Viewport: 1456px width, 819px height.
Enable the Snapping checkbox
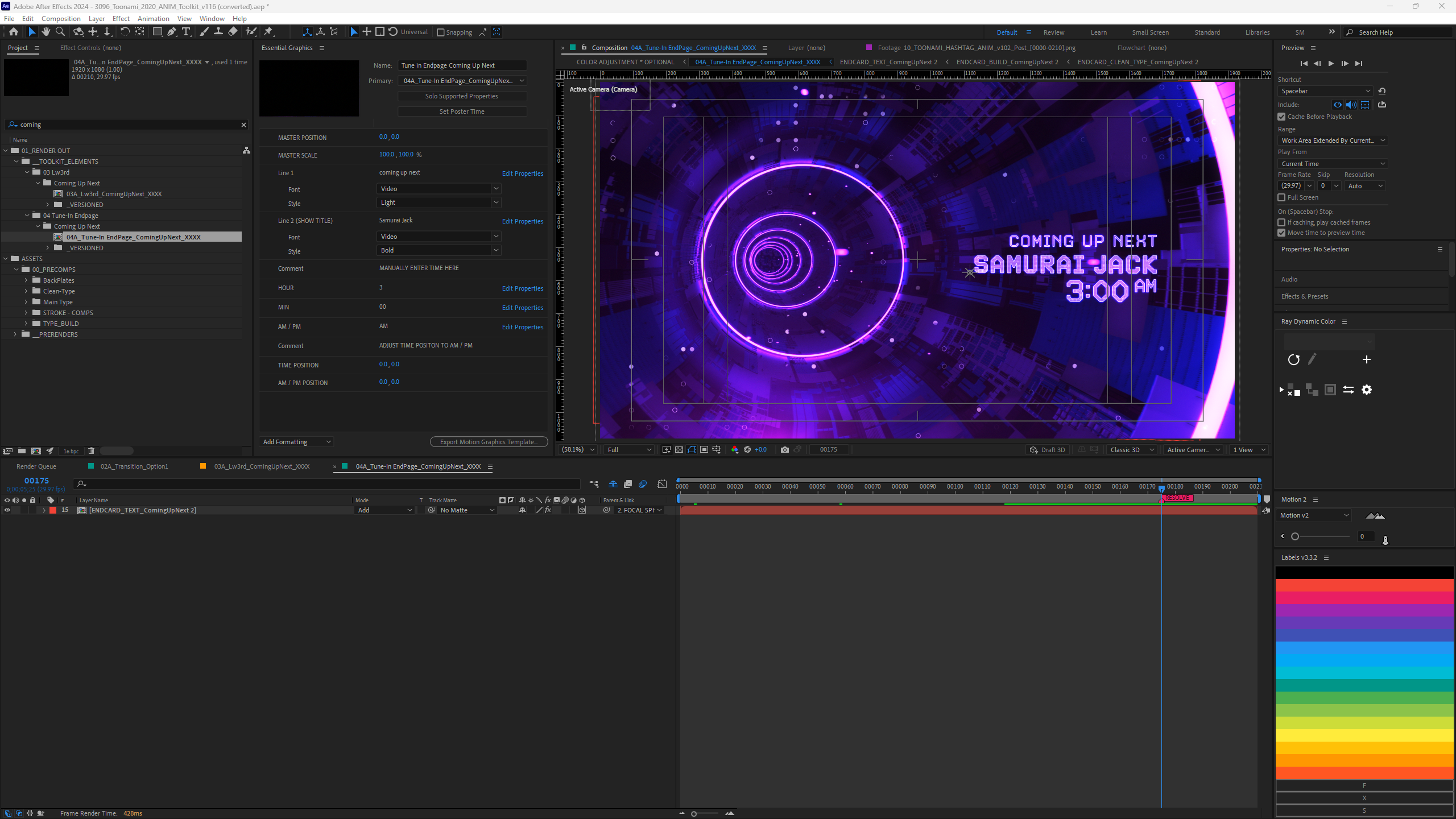440,32
